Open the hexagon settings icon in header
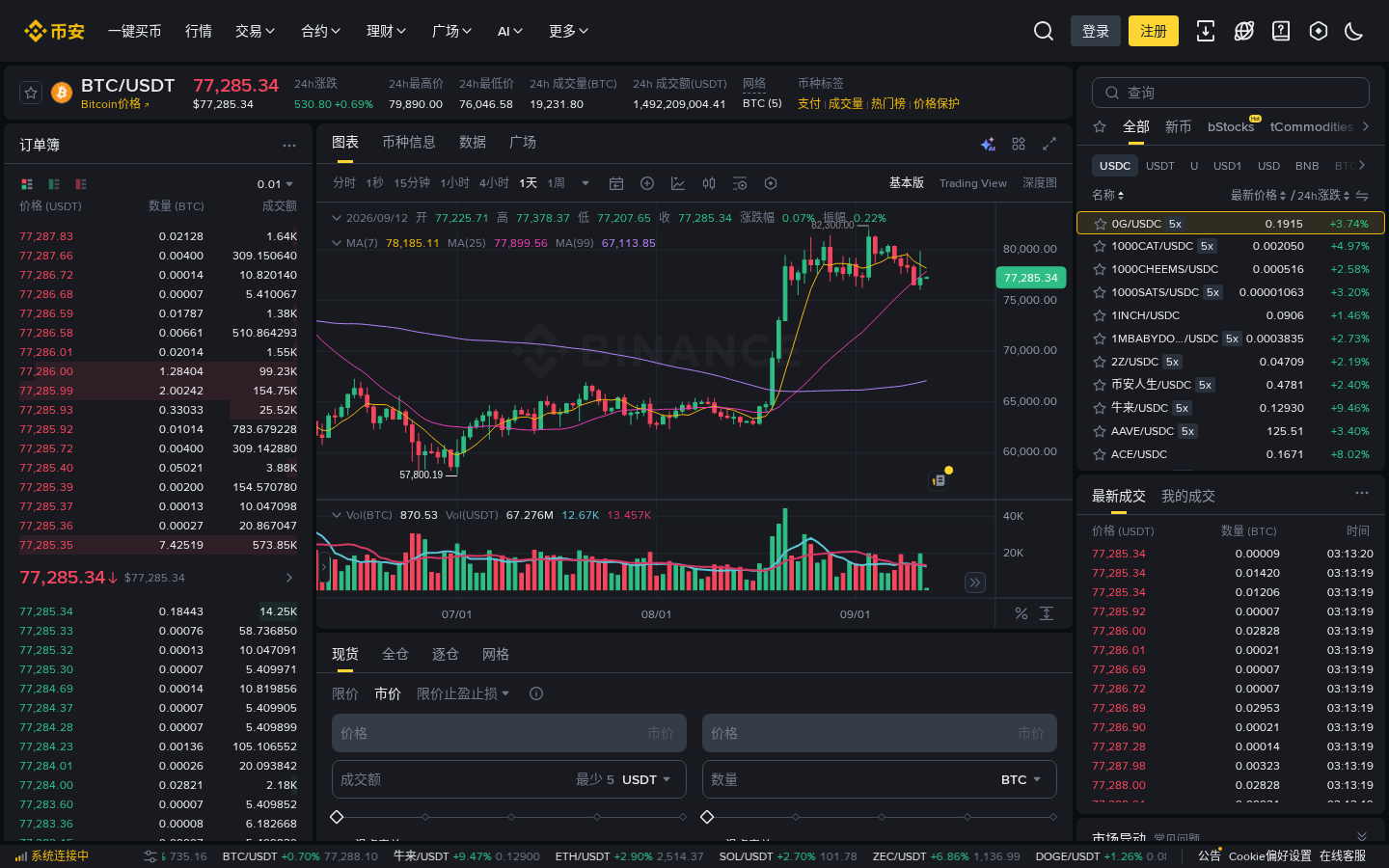 click(1319, 31)
